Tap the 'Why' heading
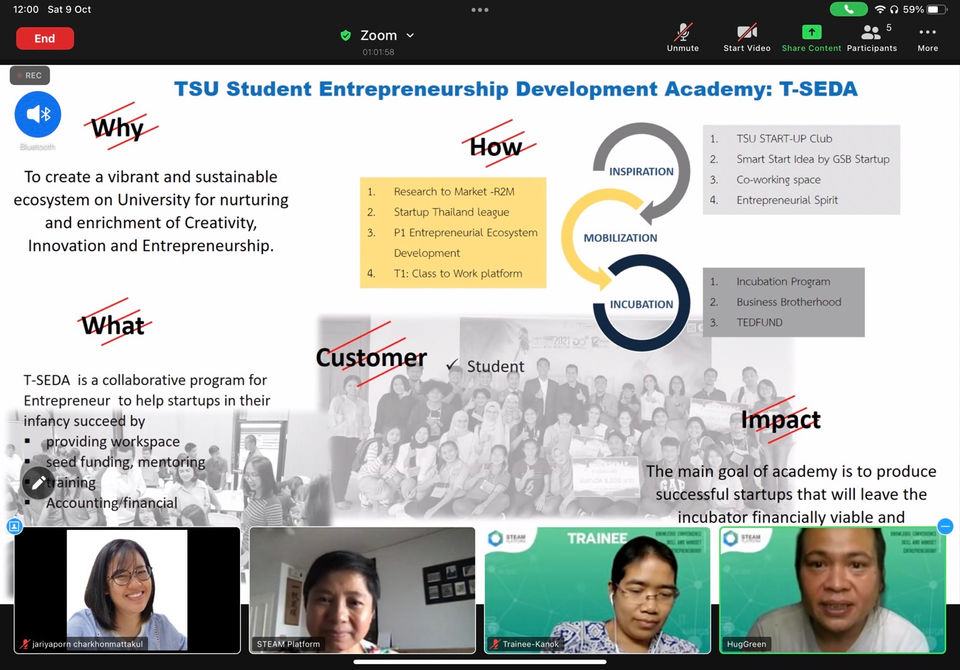The height and width of the screenshot is (670, 960). pos(118,128)
